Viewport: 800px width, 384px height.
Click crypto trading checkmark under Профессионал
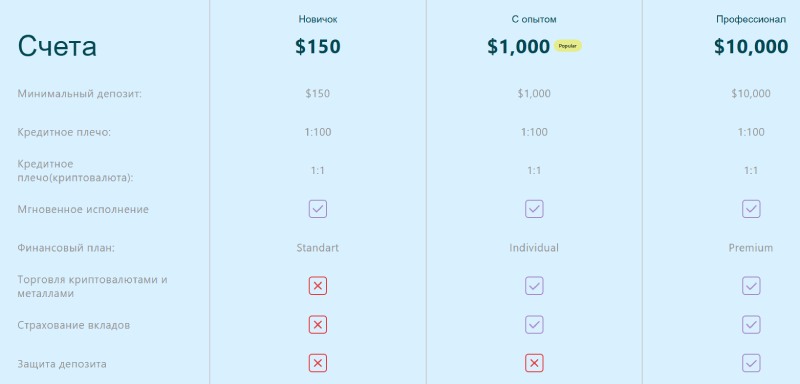751,286
